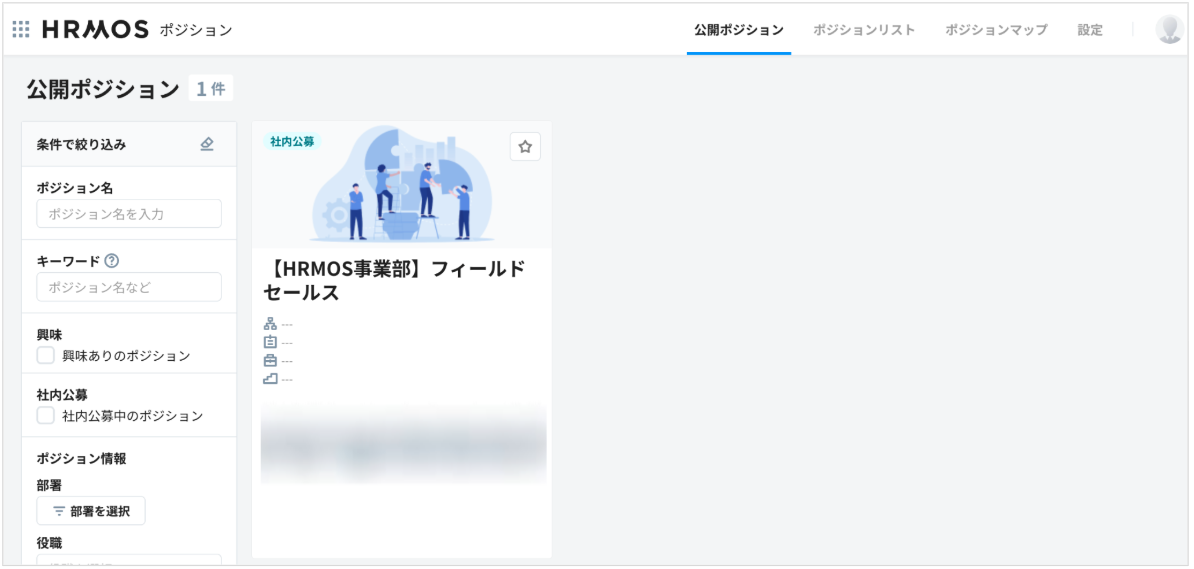This screenshot has width=1194, height=569.
Task: Click the 条件で絞り込み header text
Action: click(x=81, y=144)
